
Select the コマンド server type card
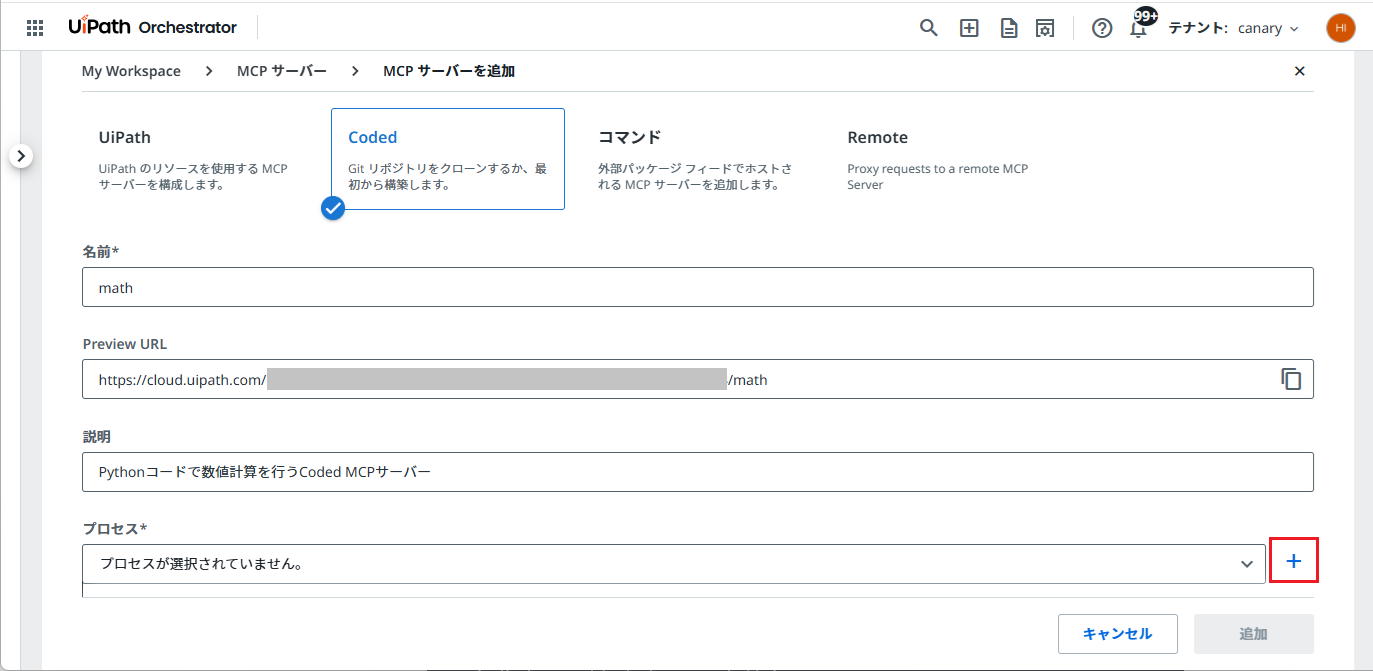click(x=697, y=159)
